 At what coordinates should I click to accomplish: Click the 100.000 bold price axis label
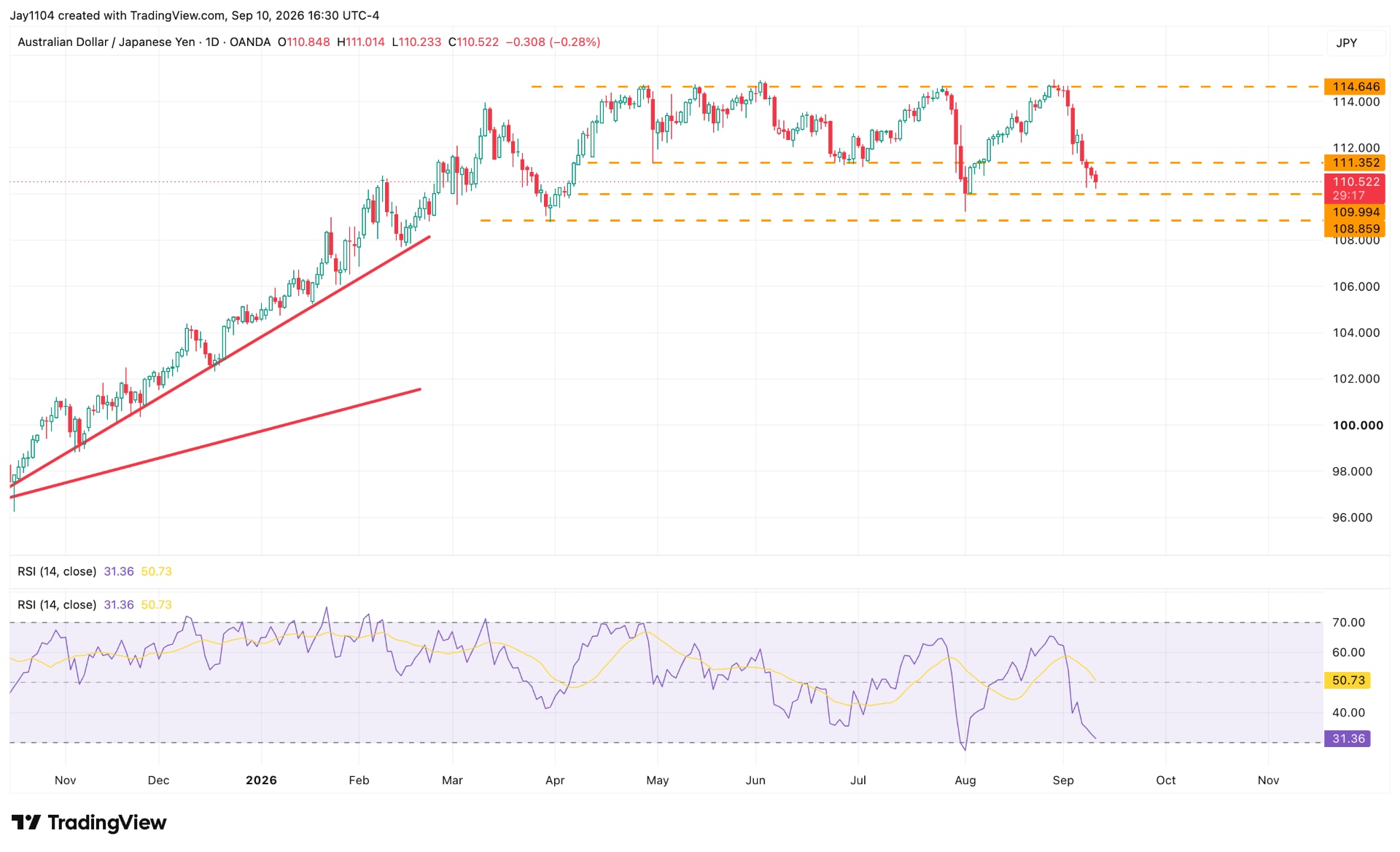pyautogui.click(x=1358, y=426)
